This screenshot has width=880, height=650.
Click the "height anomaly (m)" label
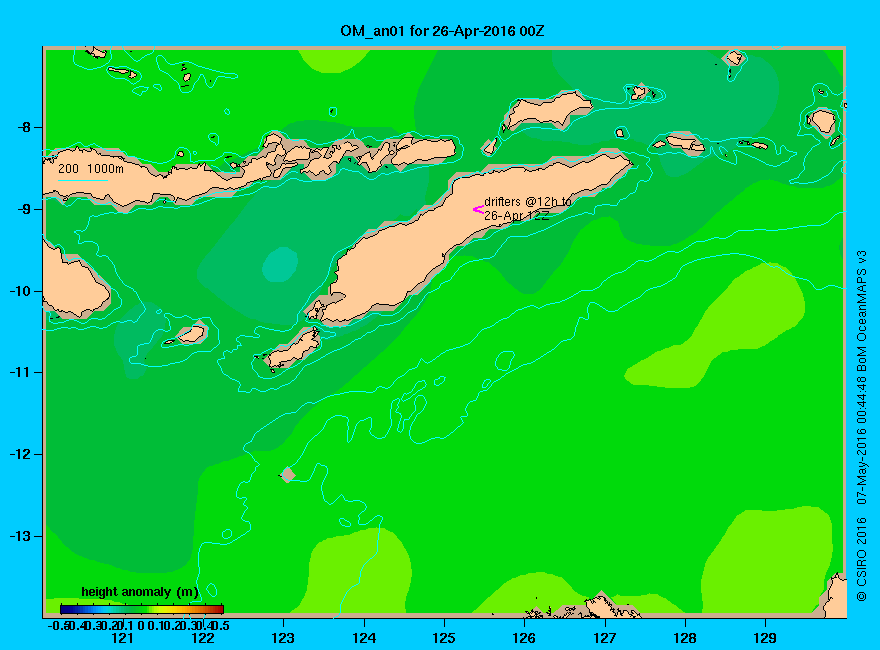(140, 592)
